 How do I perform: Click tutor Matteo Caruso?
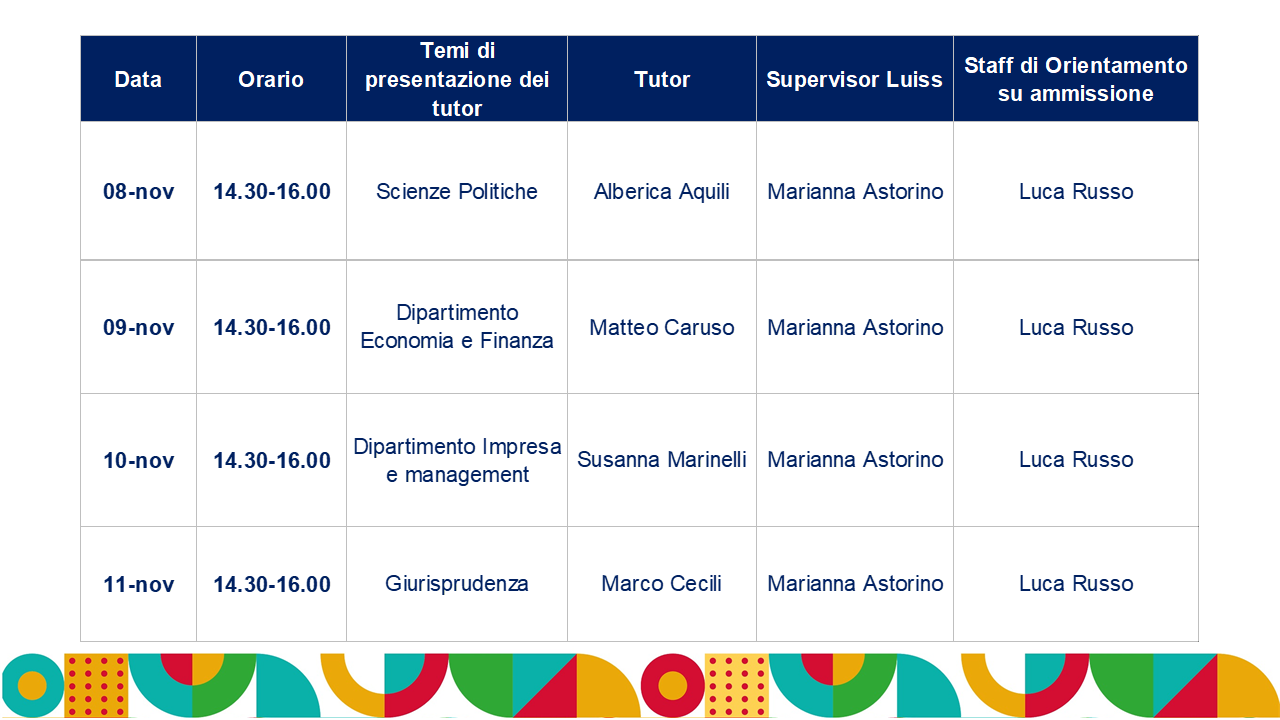[662, 327]
